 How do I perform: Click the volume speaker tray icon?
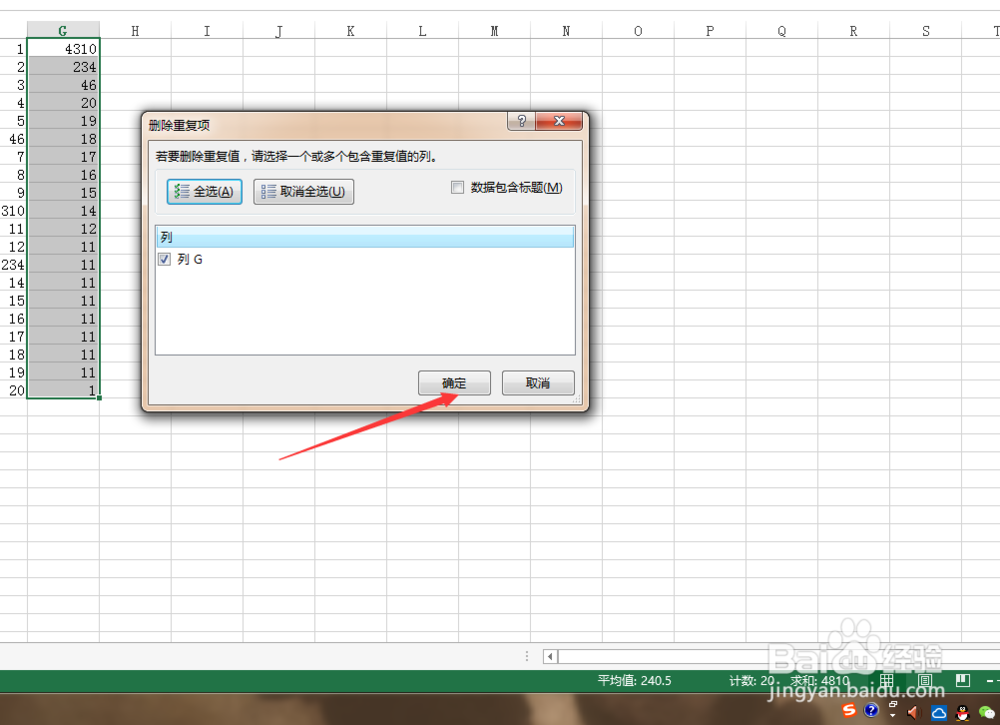[x=914, y=712]
